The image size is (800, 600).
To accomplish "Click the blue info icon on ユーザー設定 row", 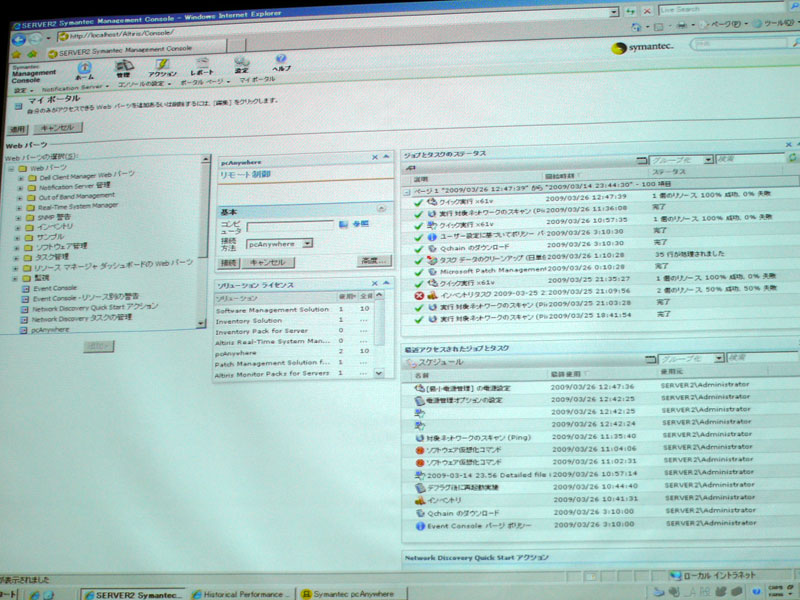I will coord(432,237).
